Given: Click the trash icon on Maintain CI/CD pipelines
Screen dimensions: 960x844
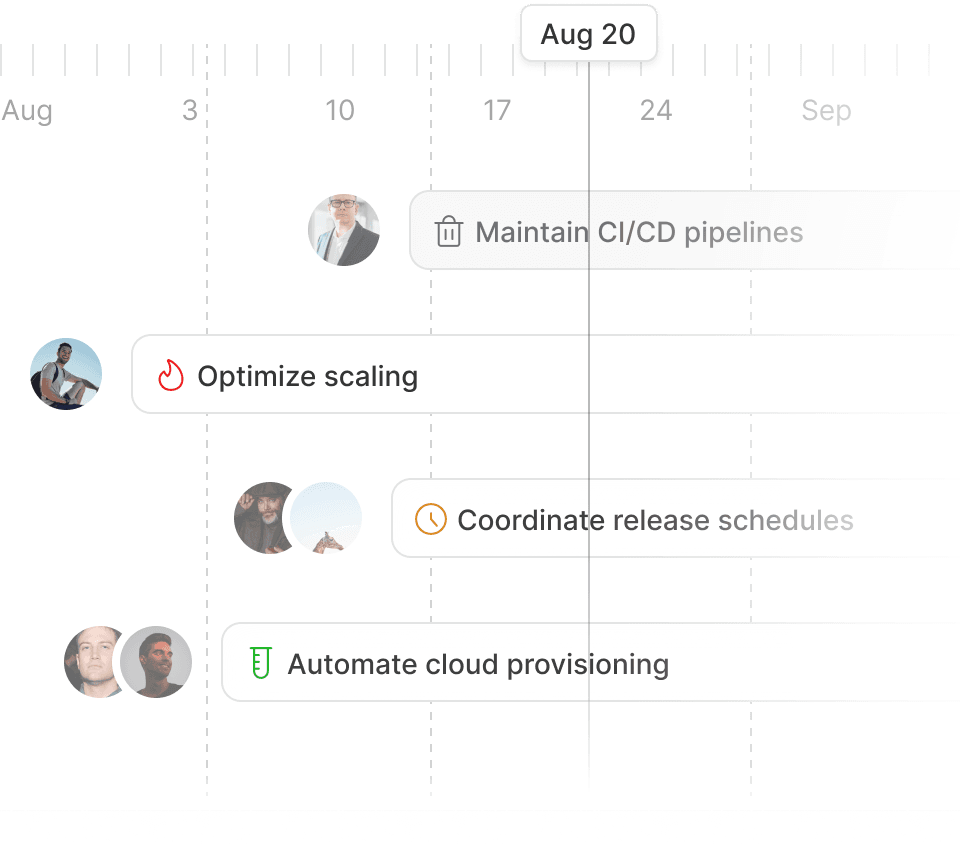Looking at the screenshot, I should 450,231.
